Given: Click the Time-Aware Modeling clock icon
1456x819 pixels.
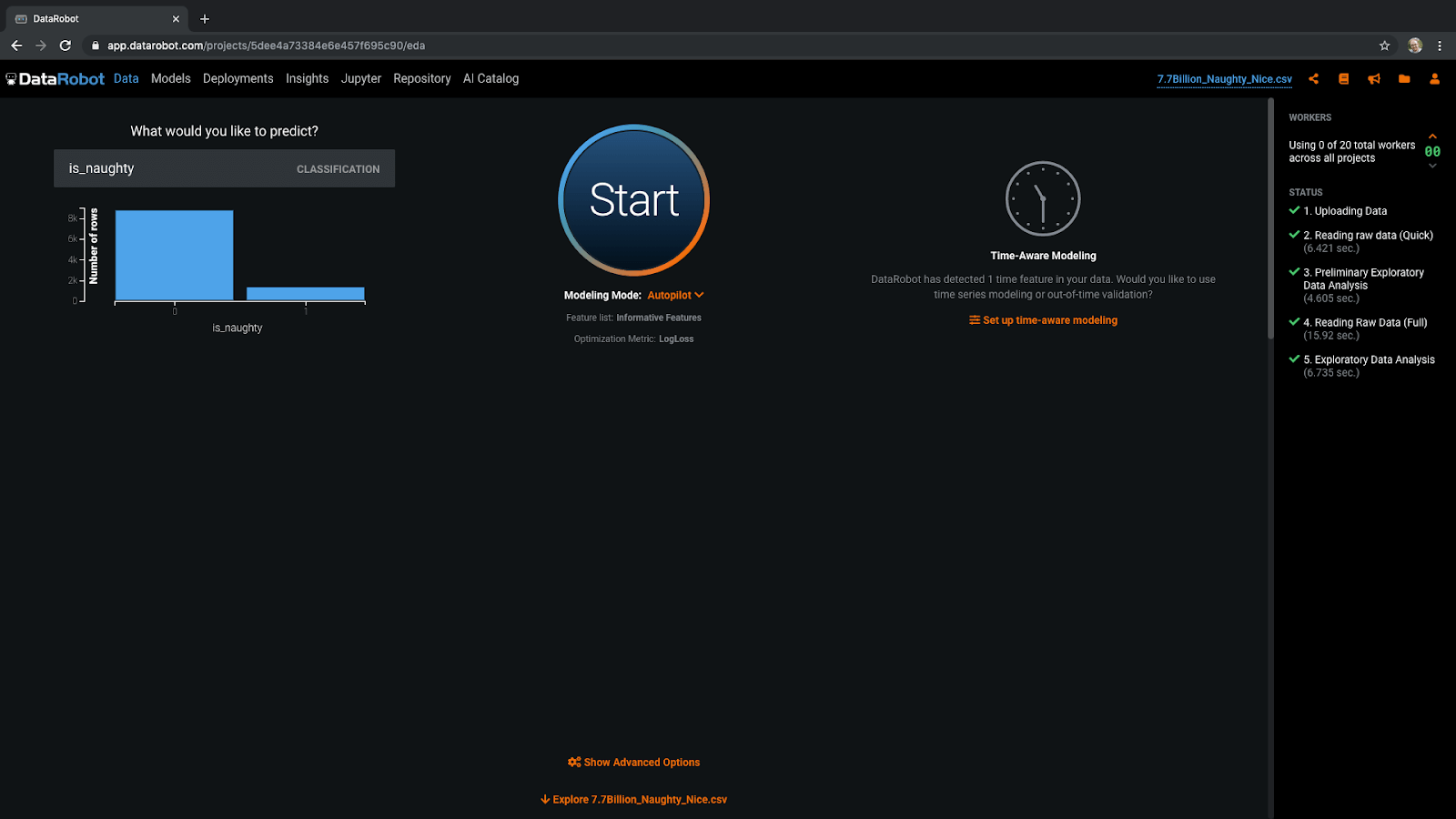Looking at the screenshot, I should point(1043,198).
